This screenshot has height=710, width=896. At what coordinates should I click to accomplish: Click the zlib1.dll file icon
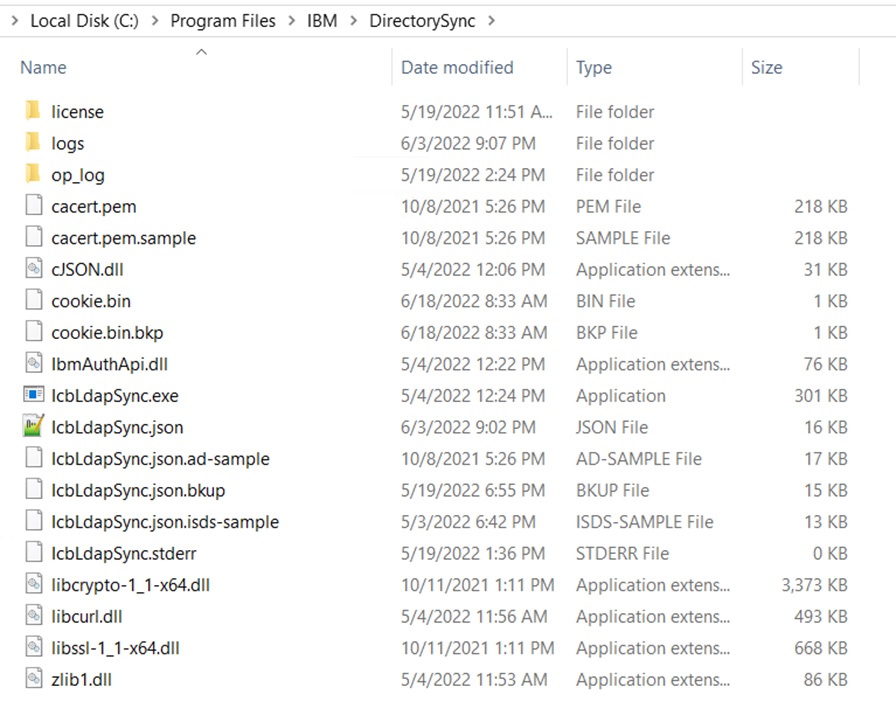tap(34, 679)
